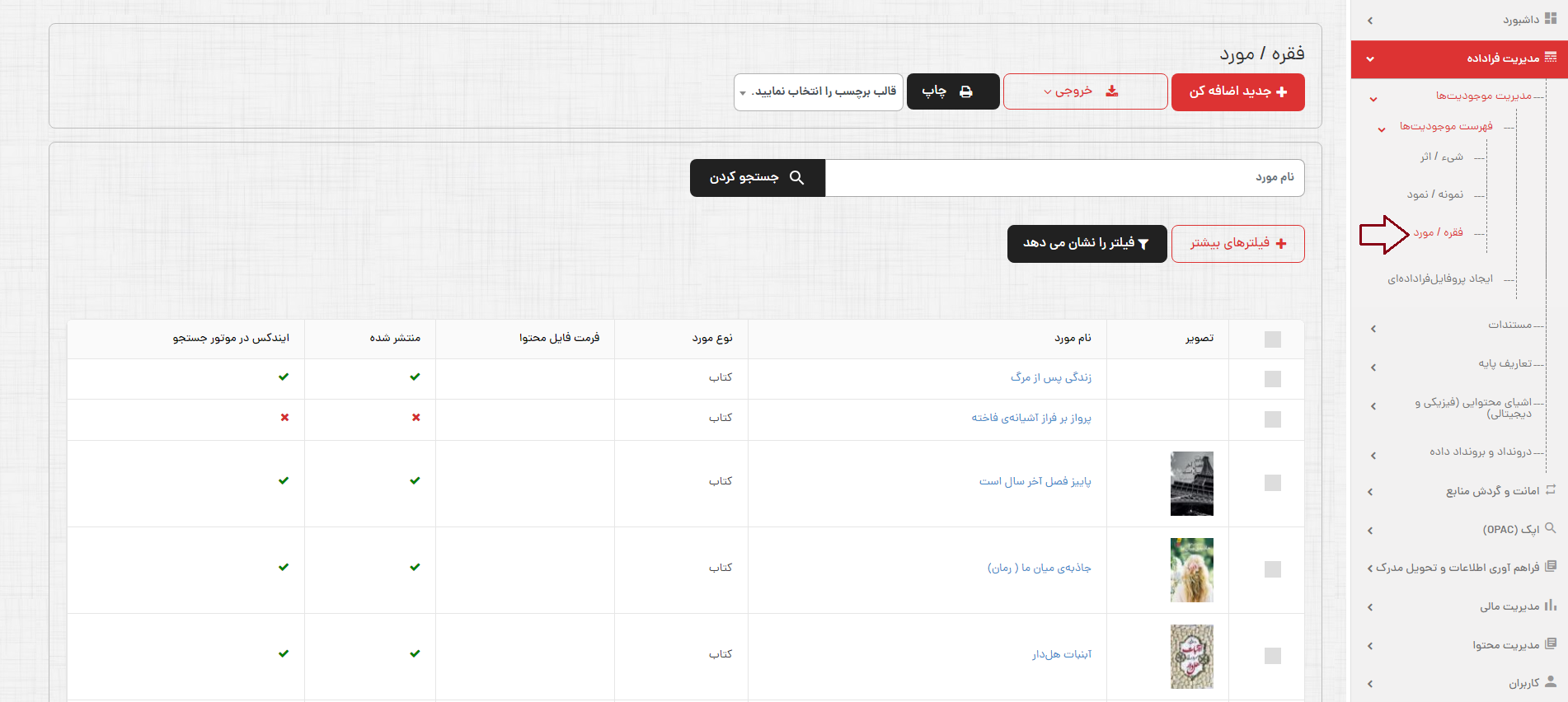Select the checkbox for آبنبات هل‌دار row

tap(1272, 656)
